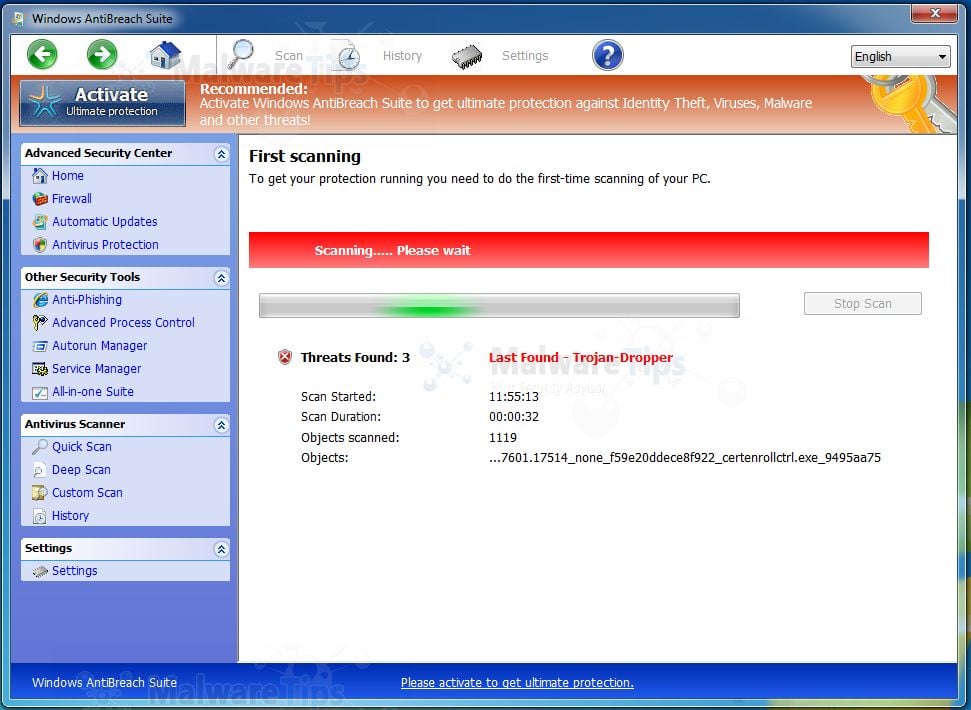The width and height of the screenshot is (971, 710).
Task: Open the Scan tab in toolbar
Action: 289,56
